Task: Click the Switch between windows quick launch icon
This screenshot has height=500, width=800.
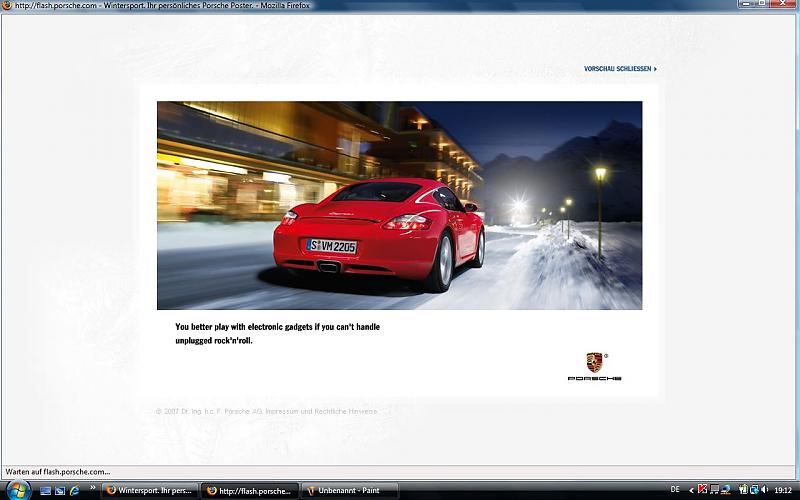Action: (60, 491)
